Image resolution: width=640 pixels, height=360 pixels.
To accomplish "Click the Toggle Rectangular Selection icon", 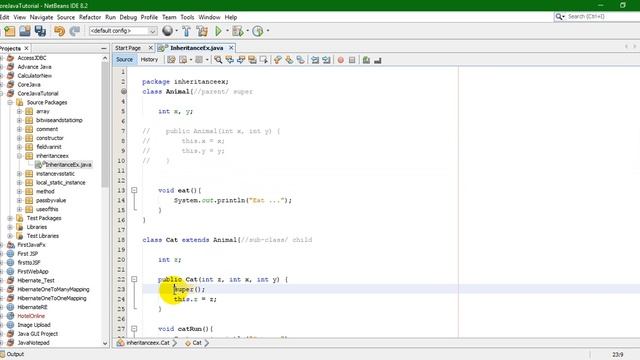I will pyautogui.click(x=264, y=60).
